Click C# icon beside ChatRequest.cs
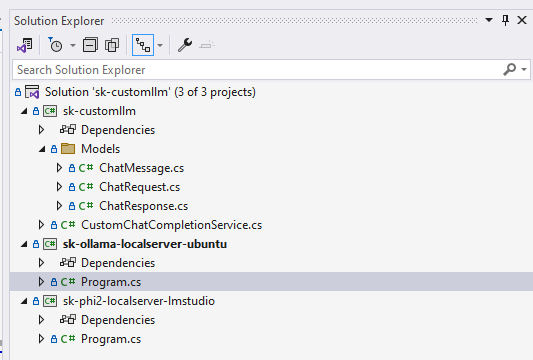533x360 pixels. coord(86,187)
